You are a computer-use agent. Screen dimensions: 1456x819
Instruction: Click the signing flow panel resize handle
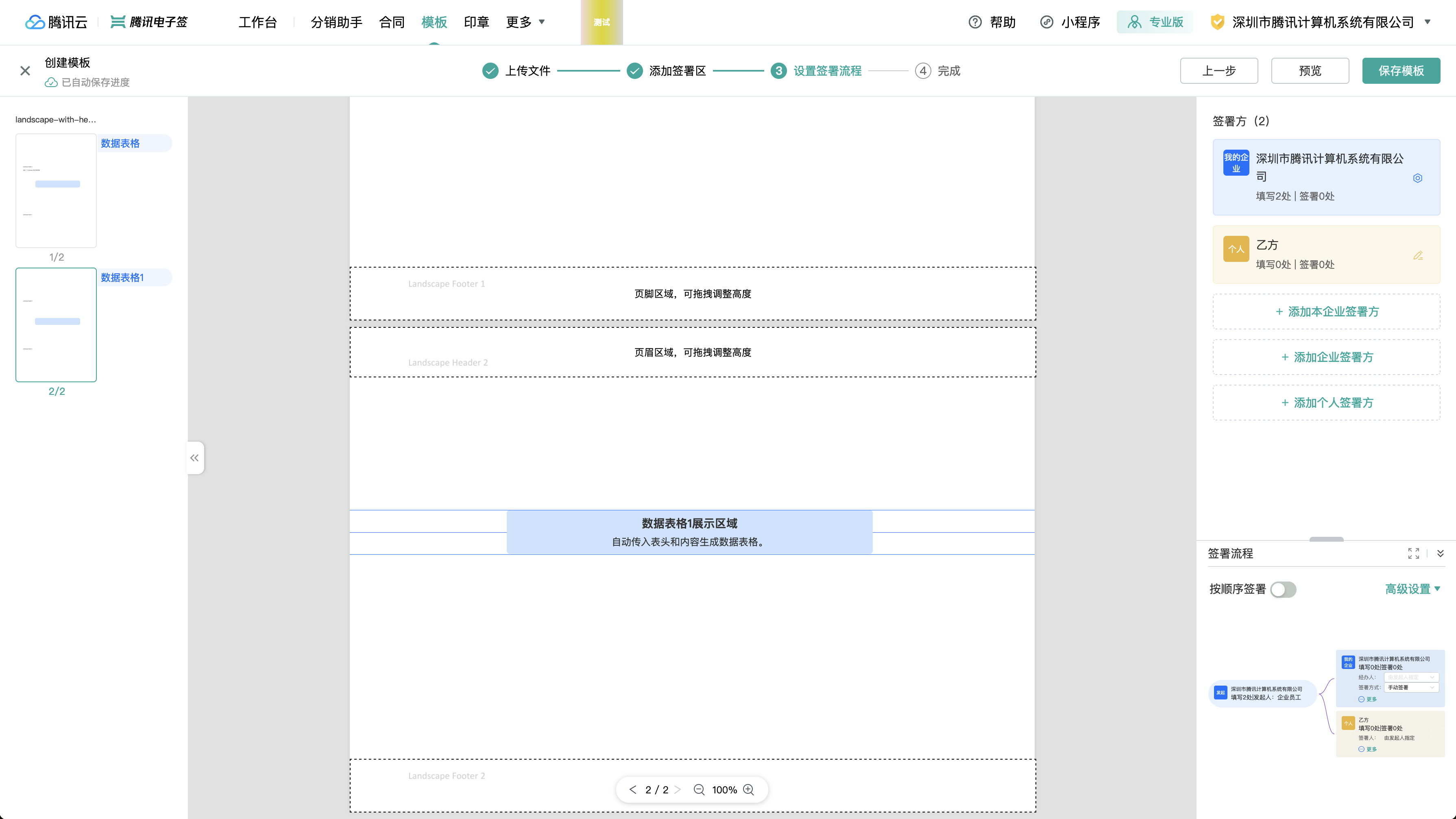pos(1327,539)
